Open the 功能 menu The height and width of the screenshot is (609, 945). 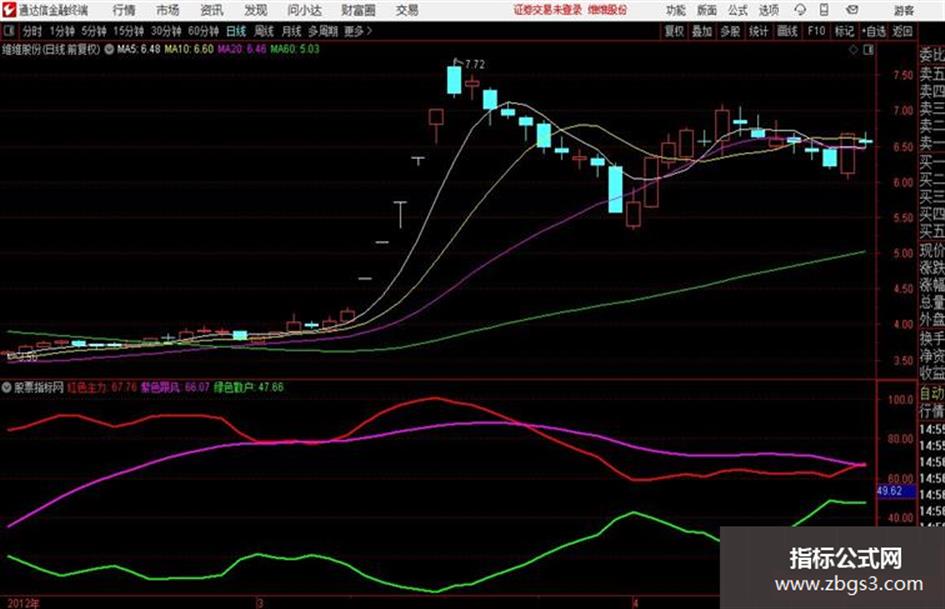[x=676, y=10]
